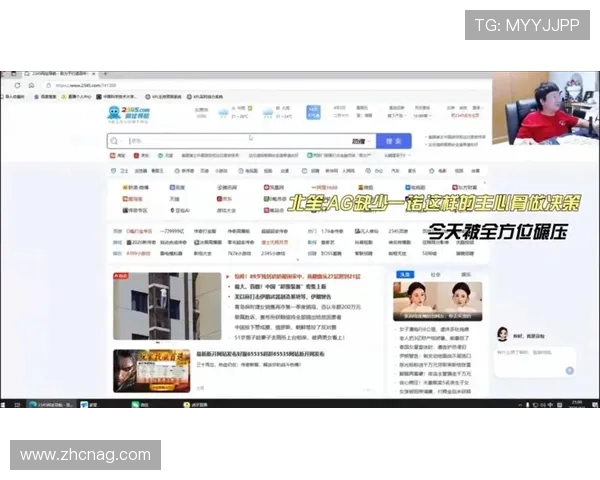600x480 pixels.
Task: Click the address bar showing www.2345.com
Action: click(85, 85)
